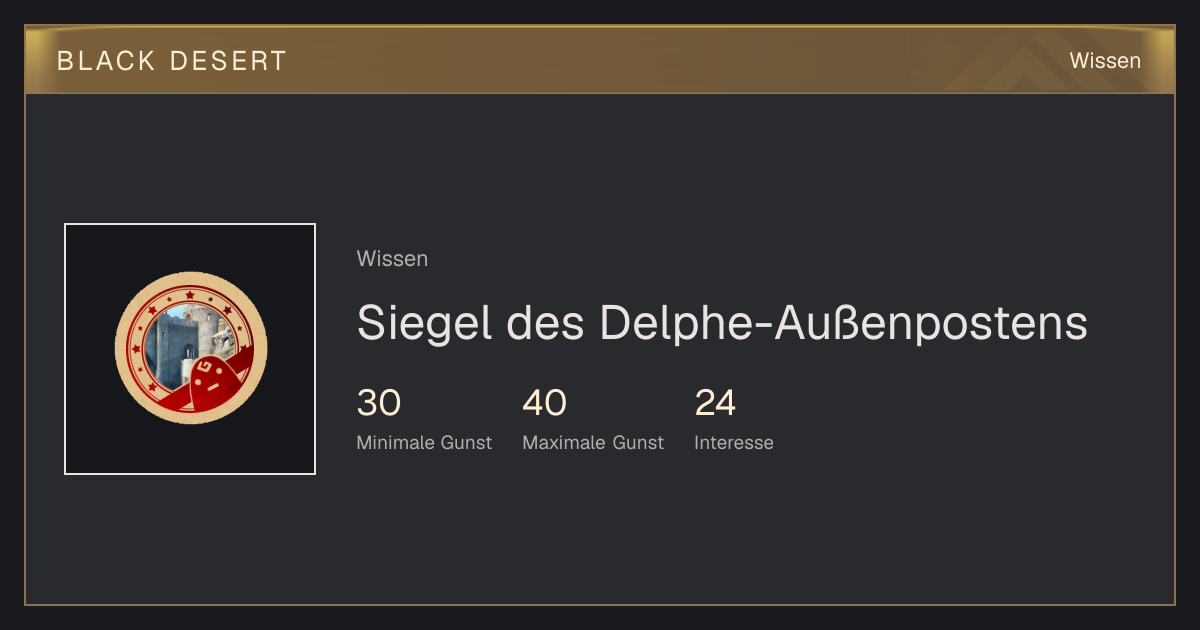Viewport: 1200px width, 630px height.
Task: Click the Minimale Gunst label
Action: [424, 443]
